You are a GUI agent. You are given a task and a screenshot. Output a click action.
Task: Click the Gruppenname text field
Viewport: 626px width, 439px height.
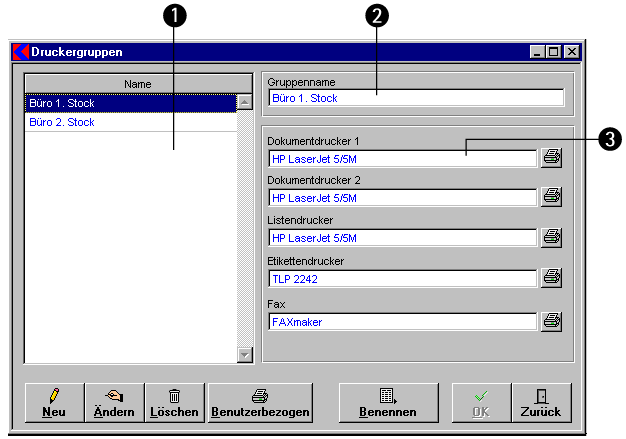416,98
